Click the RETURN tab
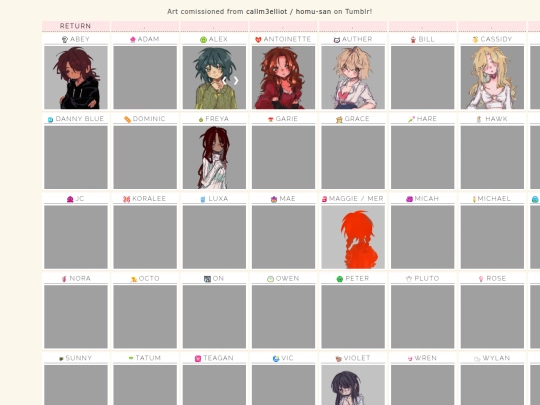The image size is (540, 405). point(76,26)
